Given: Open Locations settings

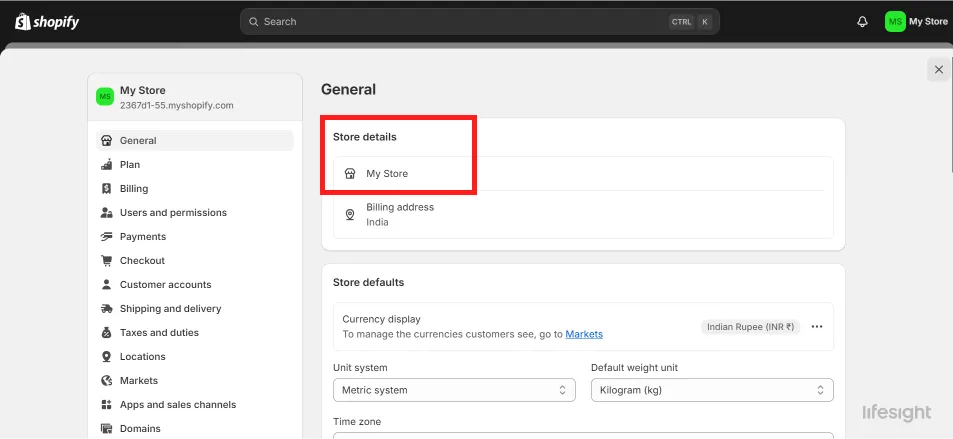Looking at the screenshot, I should [x=194, y=356].
